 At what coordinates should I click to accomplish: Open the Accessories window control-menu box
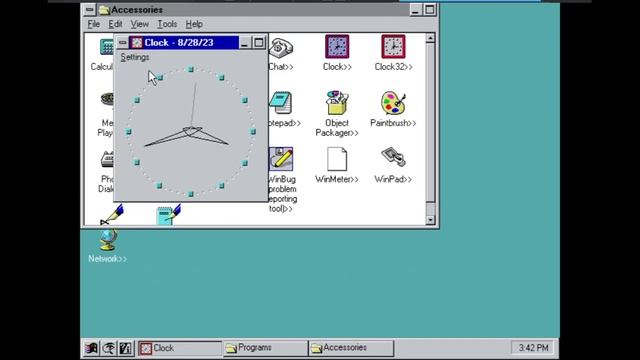[89, 10]
